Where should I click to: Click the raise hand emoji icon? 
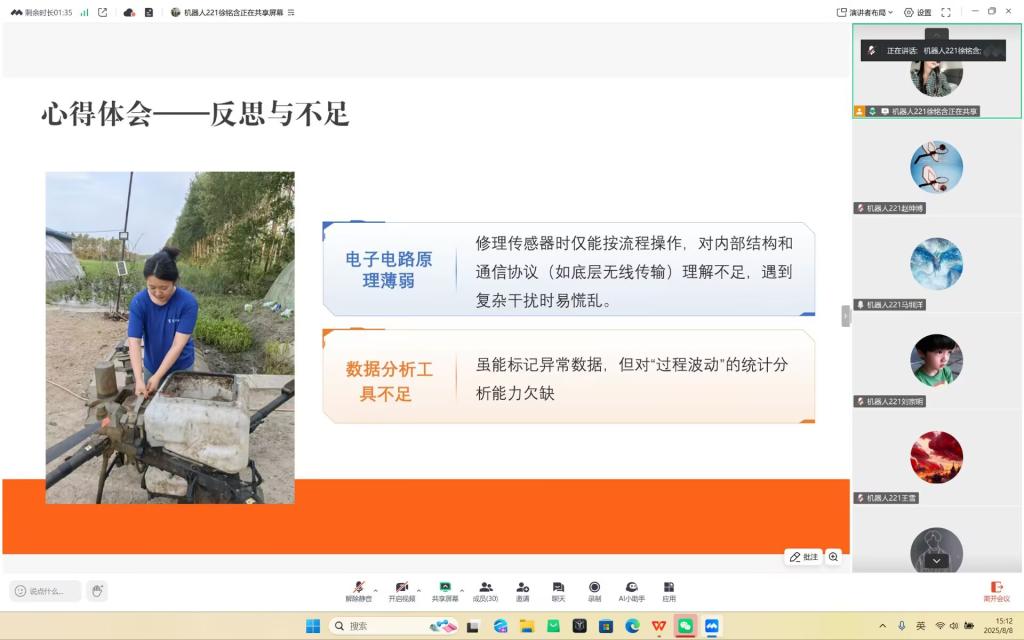97,591
